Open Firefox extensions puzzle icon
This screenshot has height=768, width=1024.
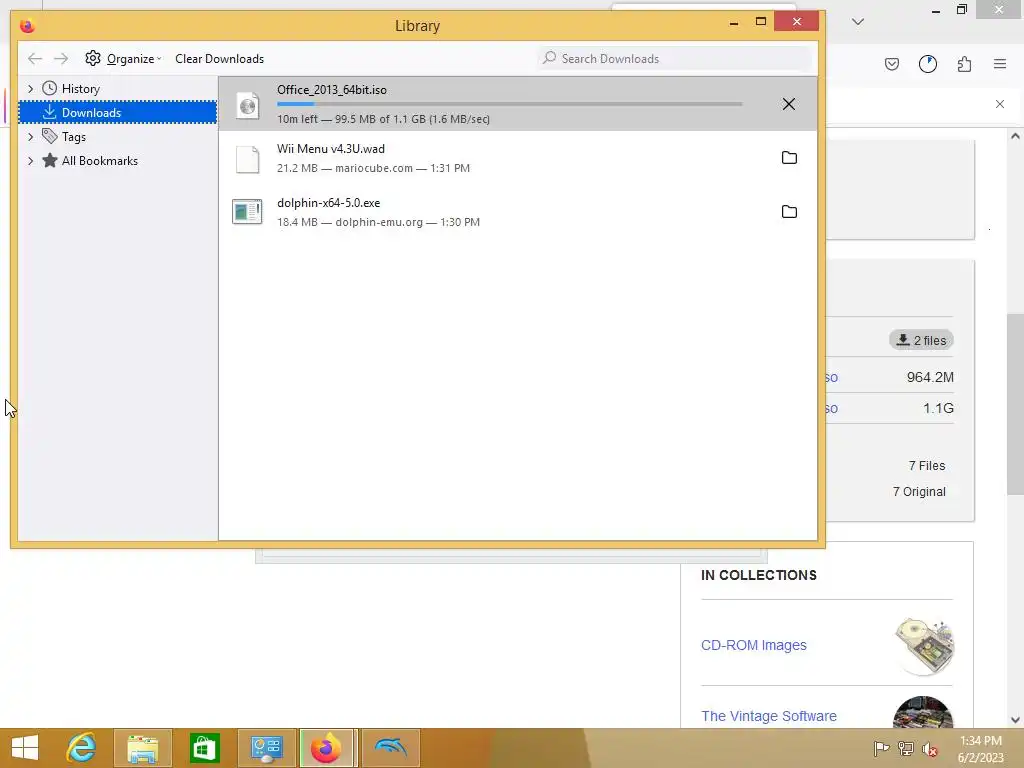tap(965, 64)
